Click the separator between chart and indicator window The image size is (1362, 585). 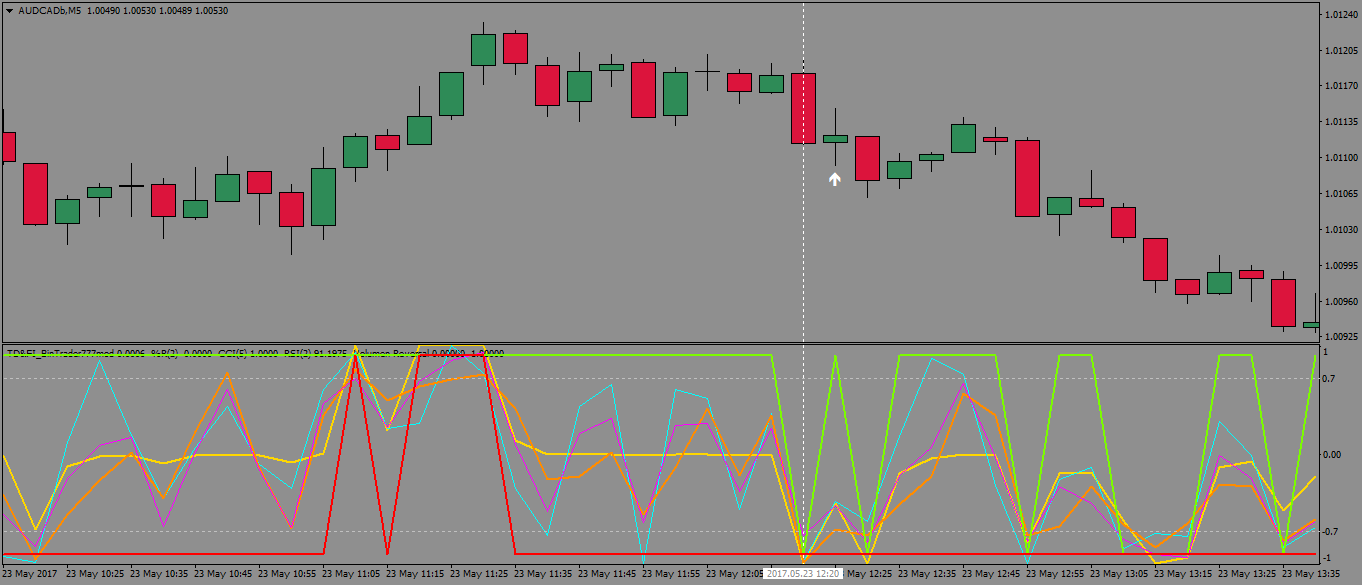660,343
